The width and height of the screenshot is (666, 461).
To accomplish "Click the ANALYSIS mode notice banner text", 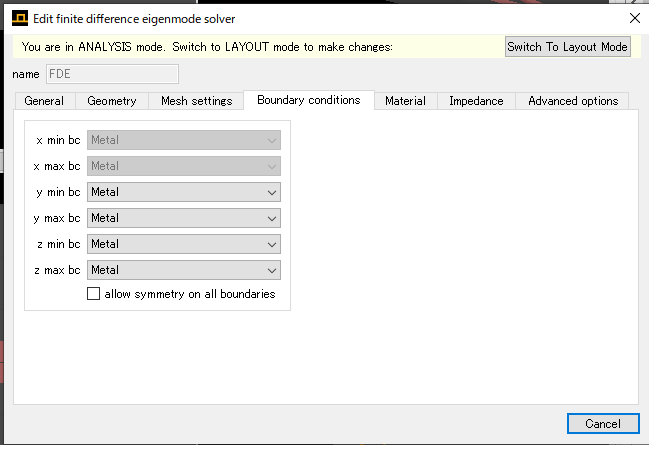I will pos(207,47).
